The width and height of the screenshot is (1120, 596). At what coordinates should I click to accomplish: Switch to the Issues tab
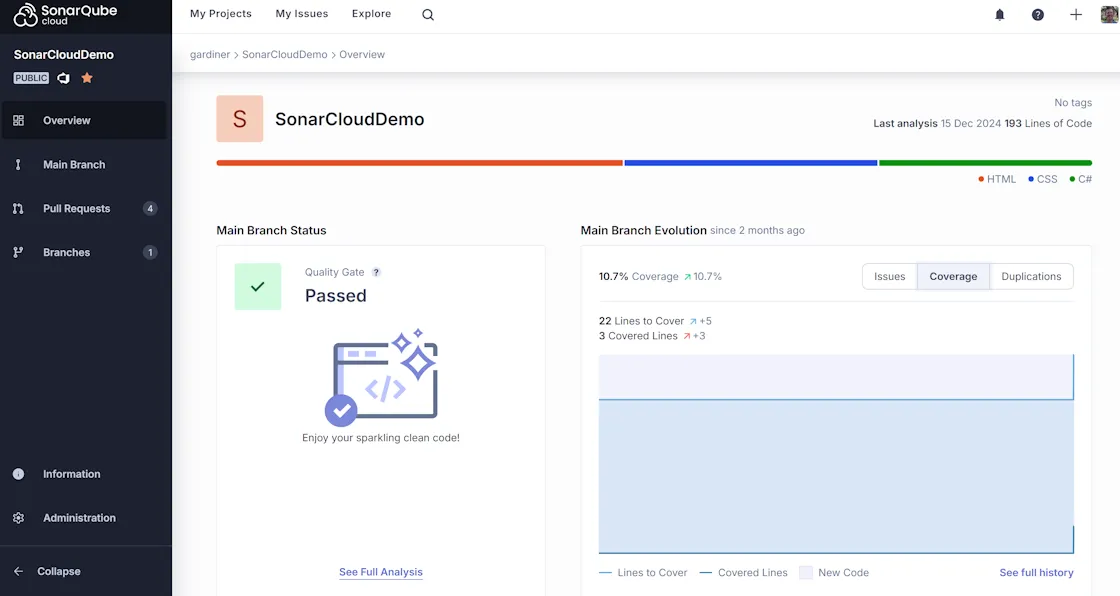click(889, 276)
